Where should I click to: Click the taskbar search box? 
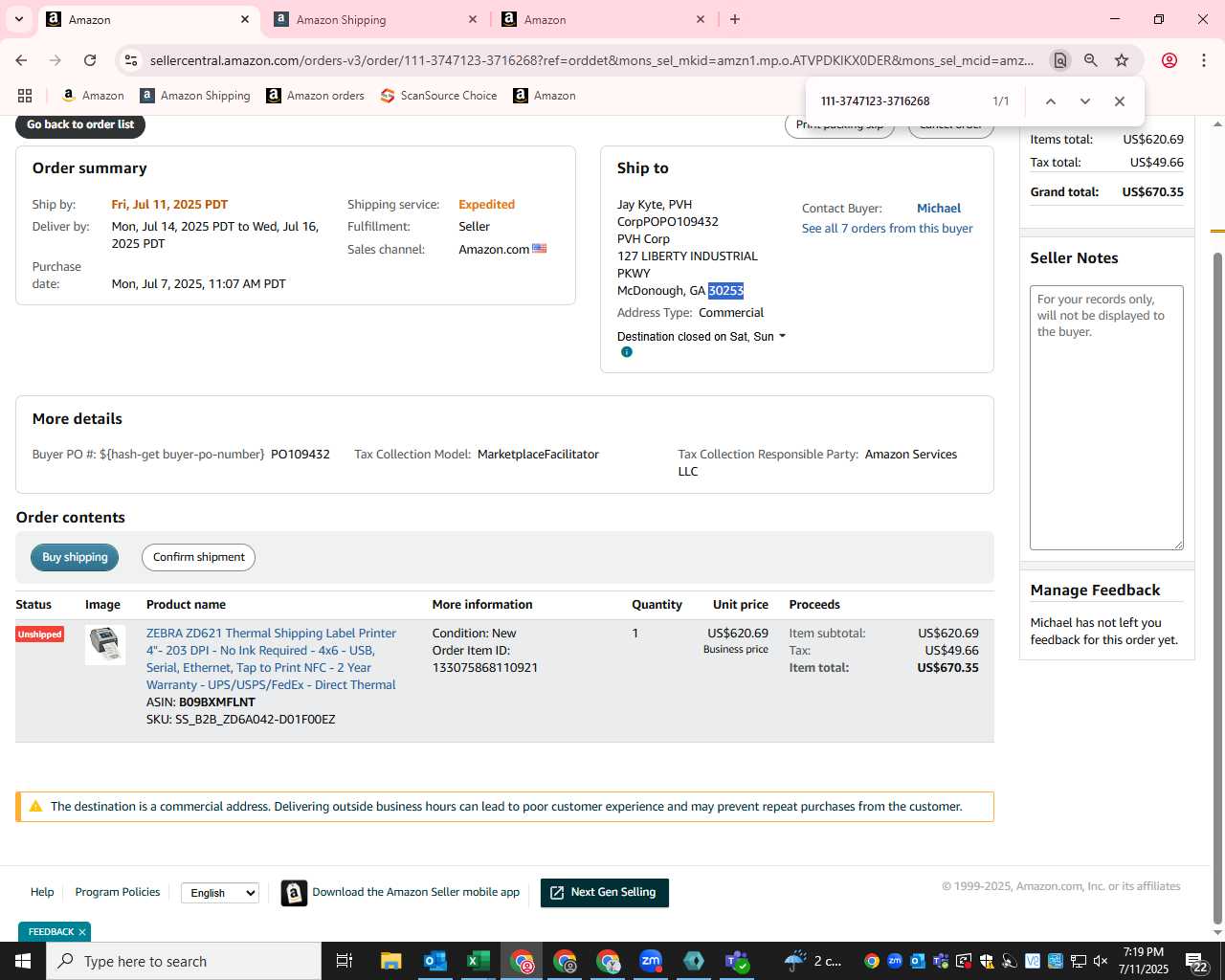(184, 961)
